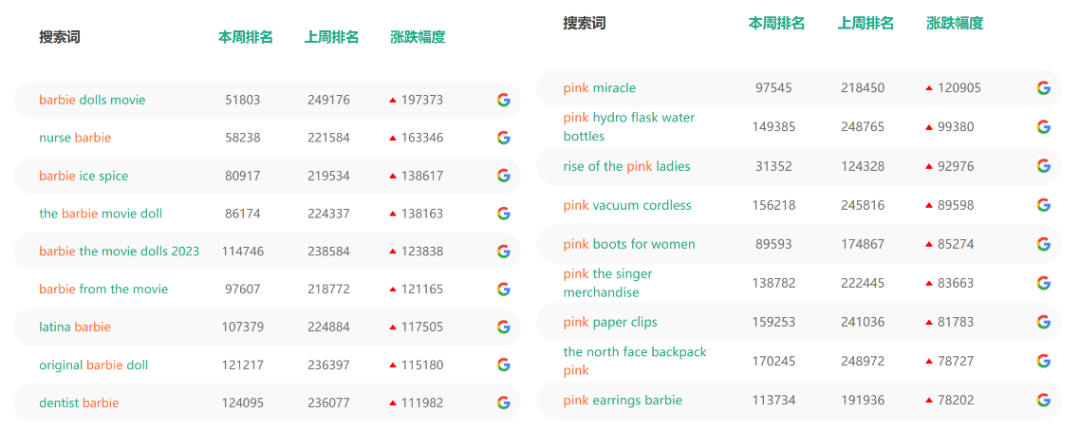Click Google icon for pink boots for women
This screenshot has width=1080, height=431.
click(1043, 244)
